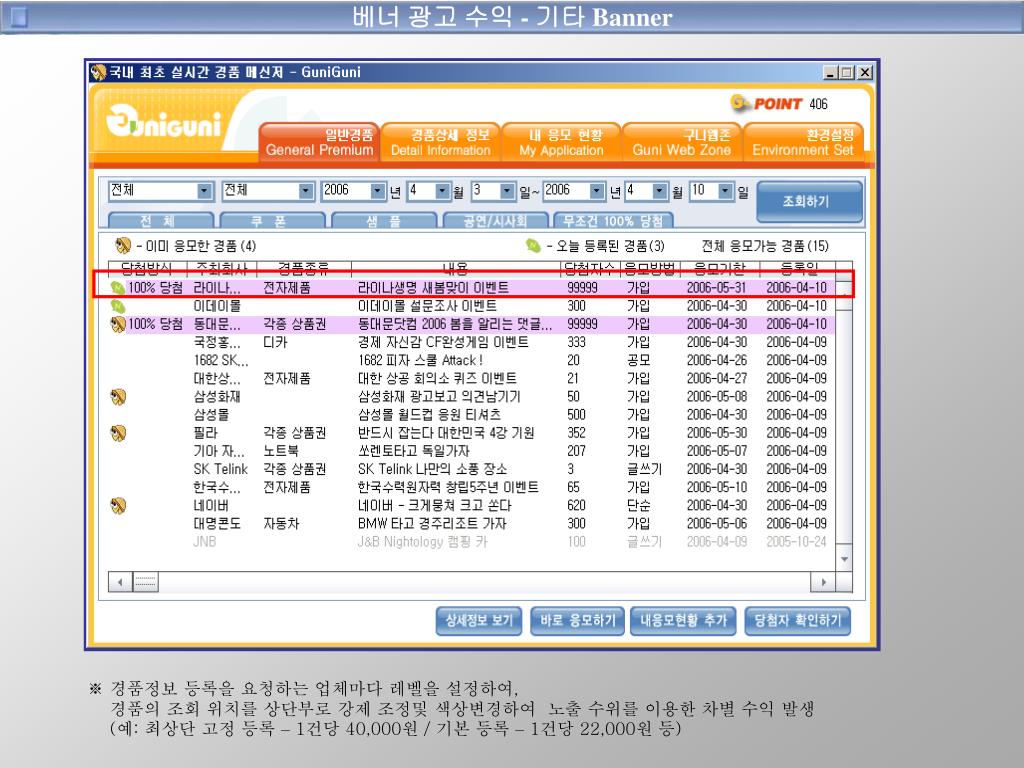The width and height of the screenshot is (1024, 768).
Task: Click horizontal scrollbar left arrow
Action: [x=120, y=582]
